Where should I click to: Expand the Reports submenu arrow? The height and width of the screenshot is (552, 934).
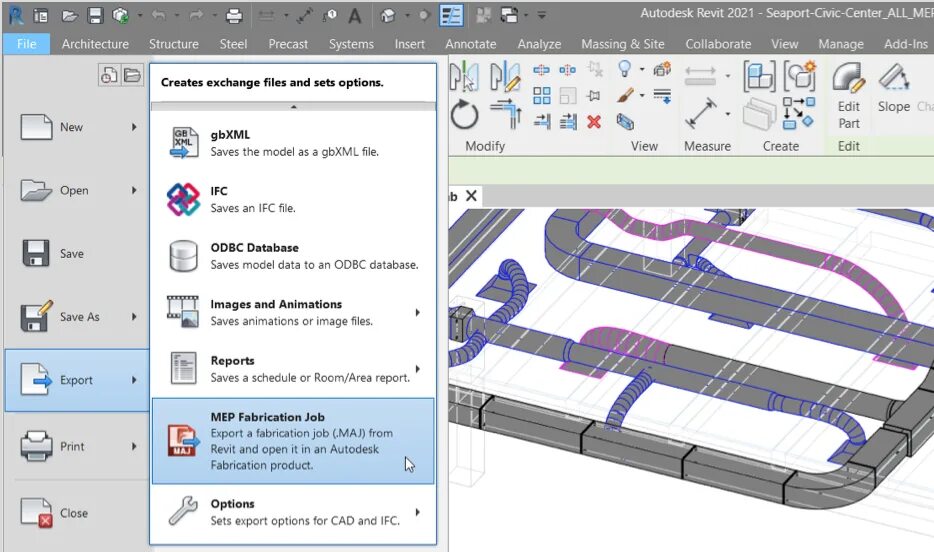pyautogui.click(x=418, y=369)
